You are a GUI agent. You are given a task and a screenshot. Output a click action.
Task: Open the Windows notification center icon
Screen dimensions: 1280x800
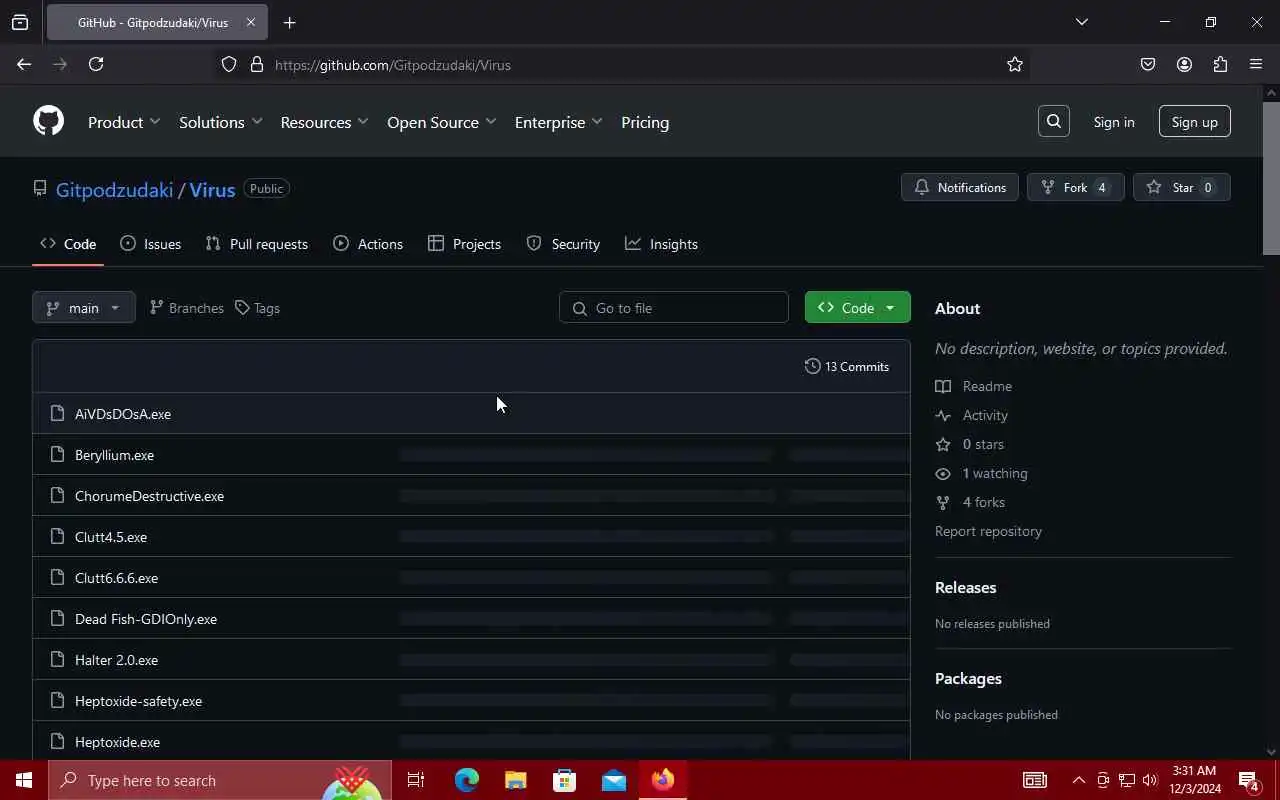1248,780
